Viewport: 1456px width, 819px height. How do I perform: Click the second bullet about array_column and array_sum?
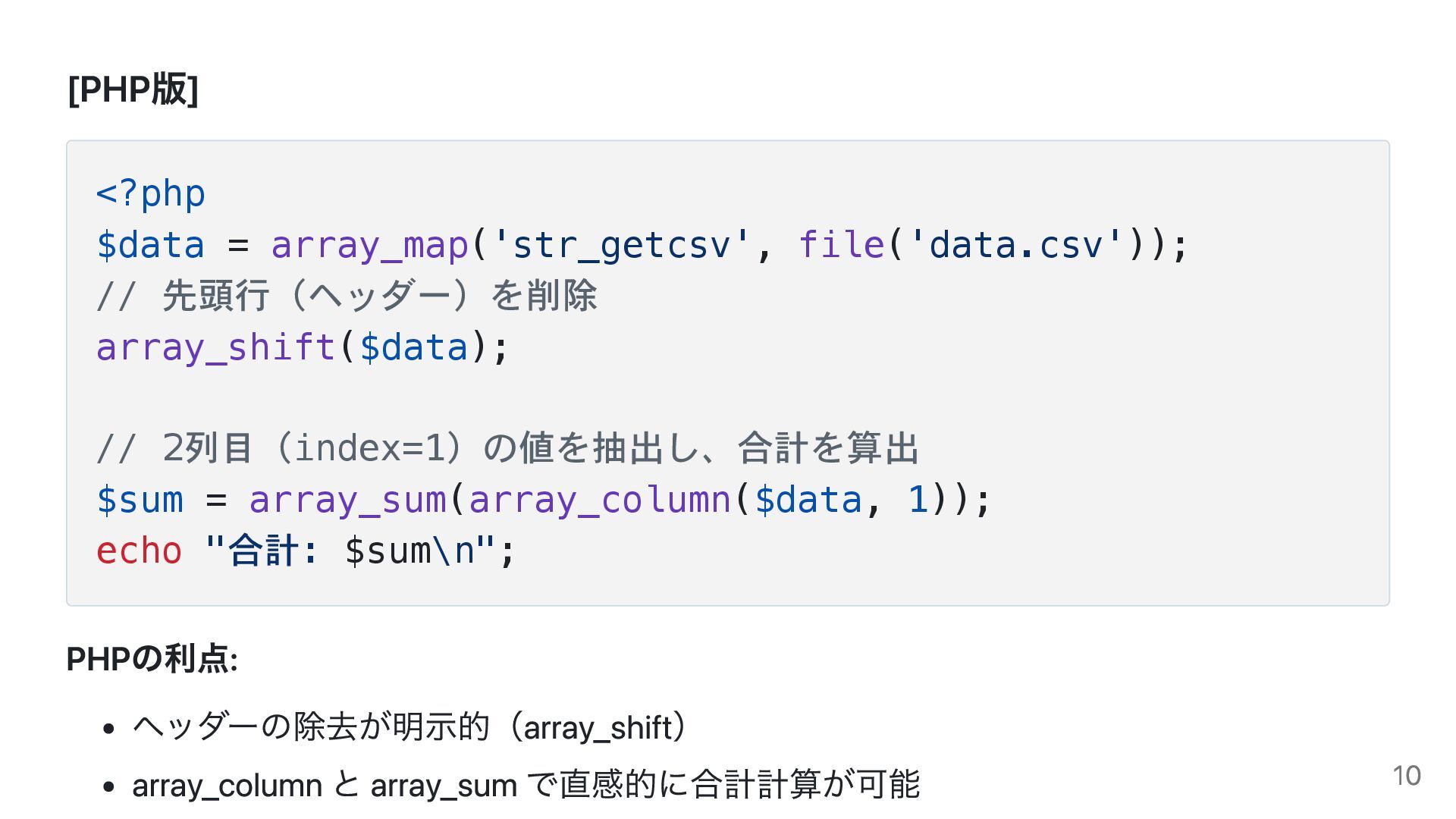526,784
